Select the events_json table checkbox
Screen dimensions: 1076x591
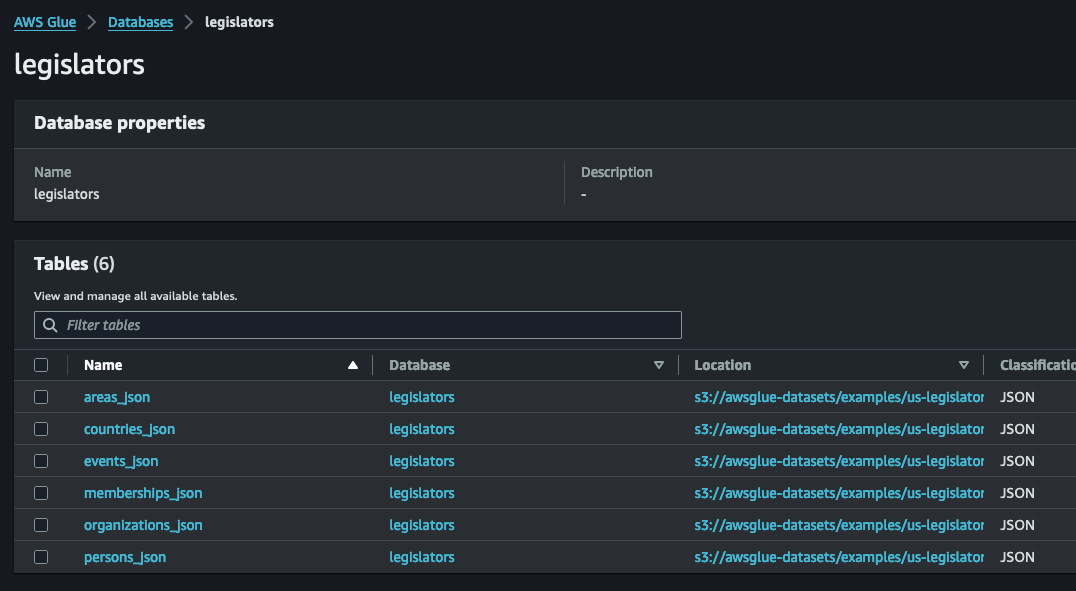[x=41, y=461]
